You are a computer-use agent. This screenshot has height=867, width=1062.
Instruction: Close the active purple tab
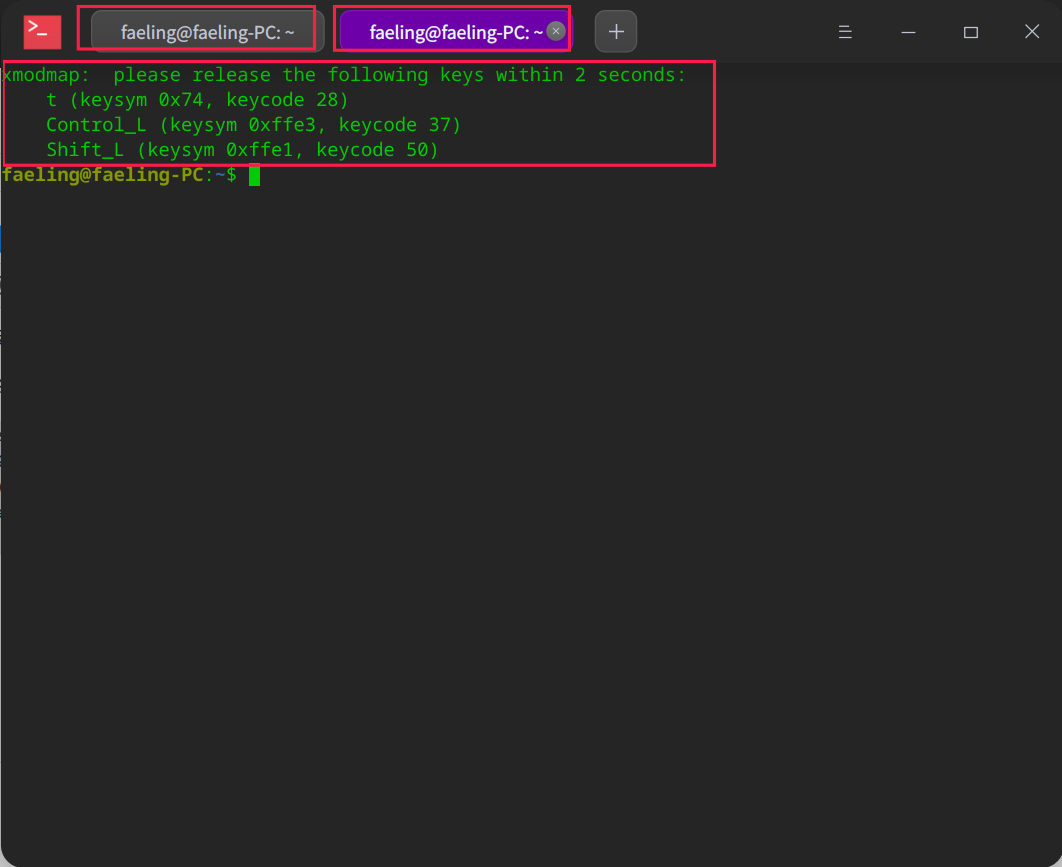[x=556, y=31]
